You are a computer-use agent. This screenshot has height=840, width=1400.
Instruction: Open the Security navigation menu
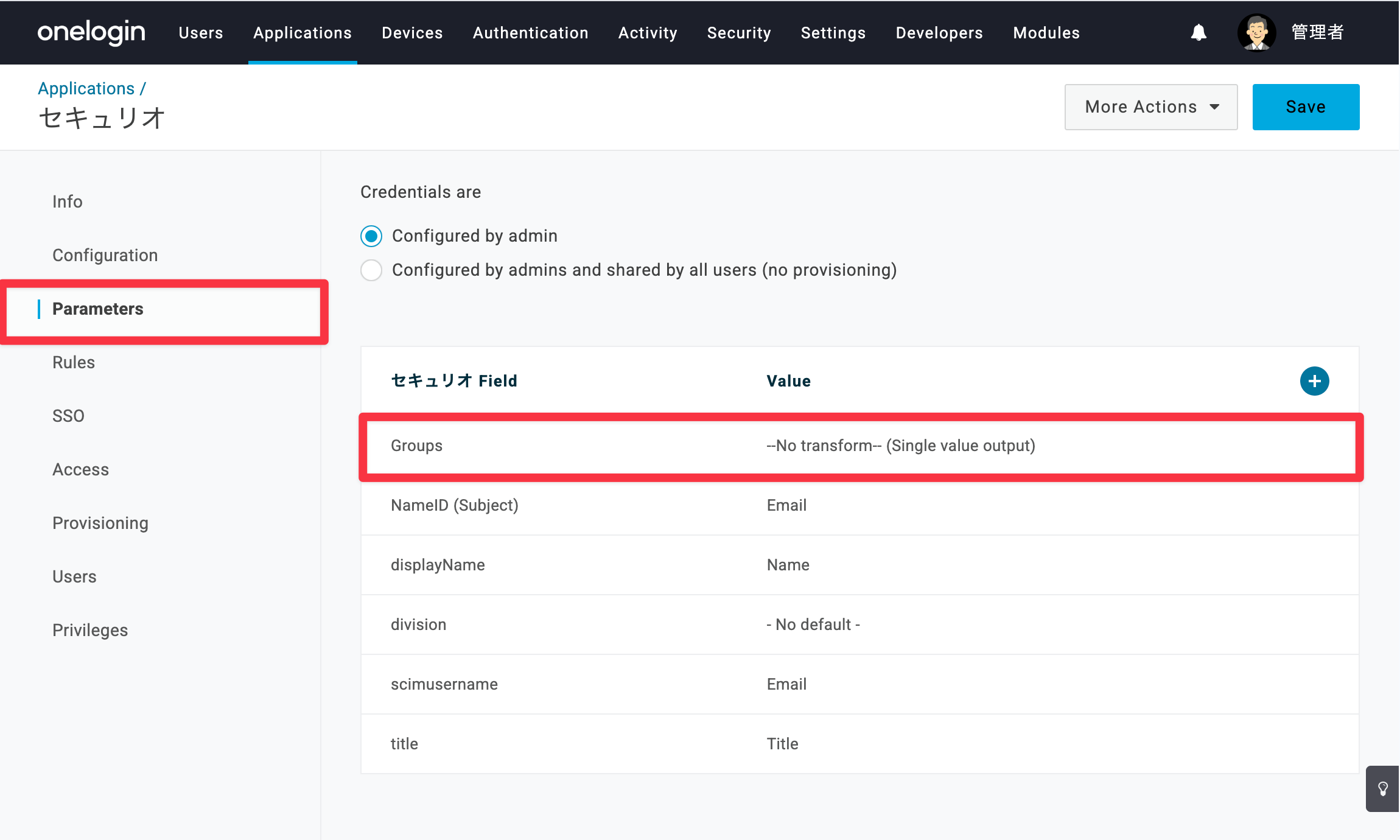tap(739, 33)
